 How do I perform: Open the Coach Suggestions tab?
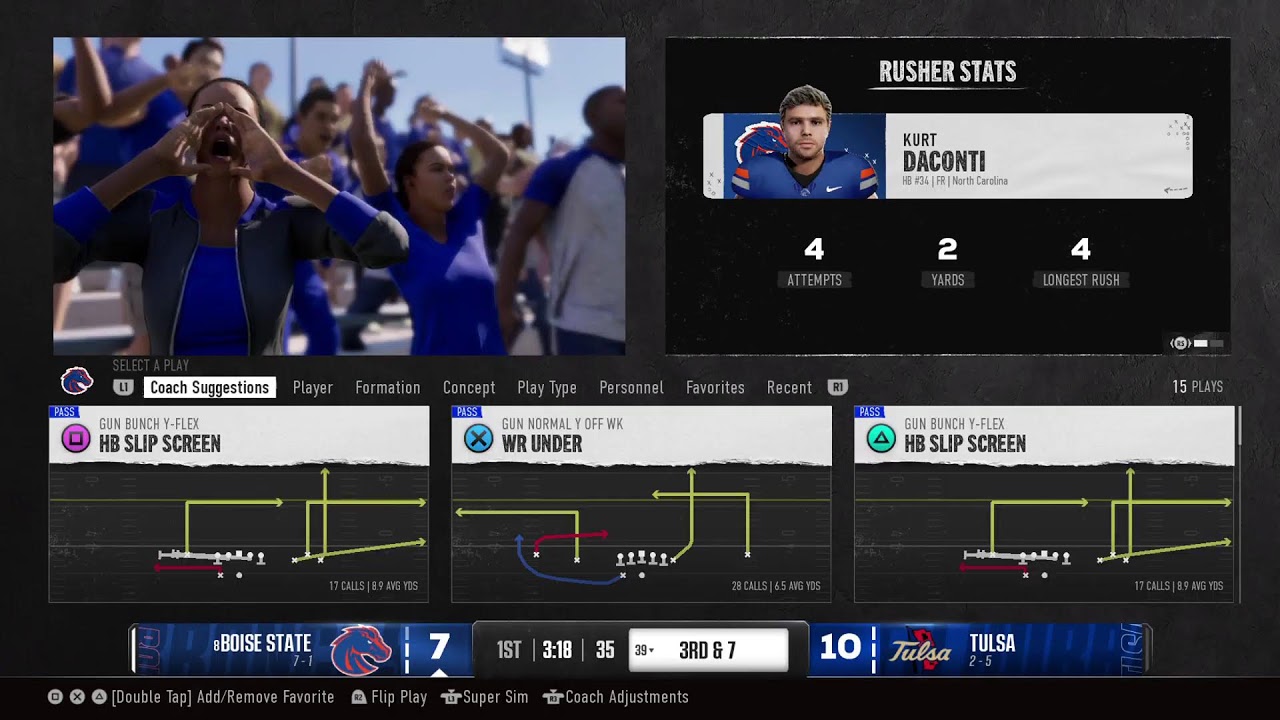point(209,387)
